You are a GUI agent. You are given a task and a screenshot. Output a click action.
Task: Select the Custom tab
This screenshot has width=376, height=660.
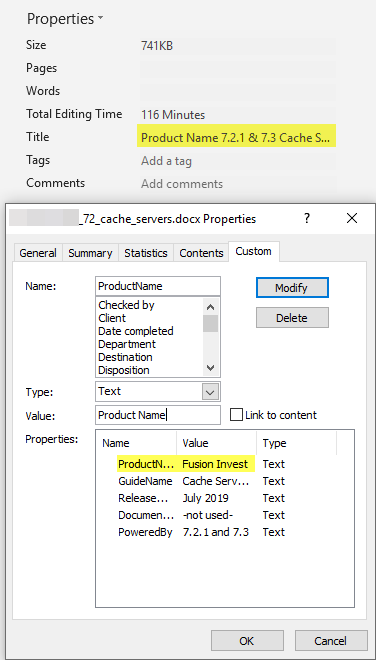253,251
